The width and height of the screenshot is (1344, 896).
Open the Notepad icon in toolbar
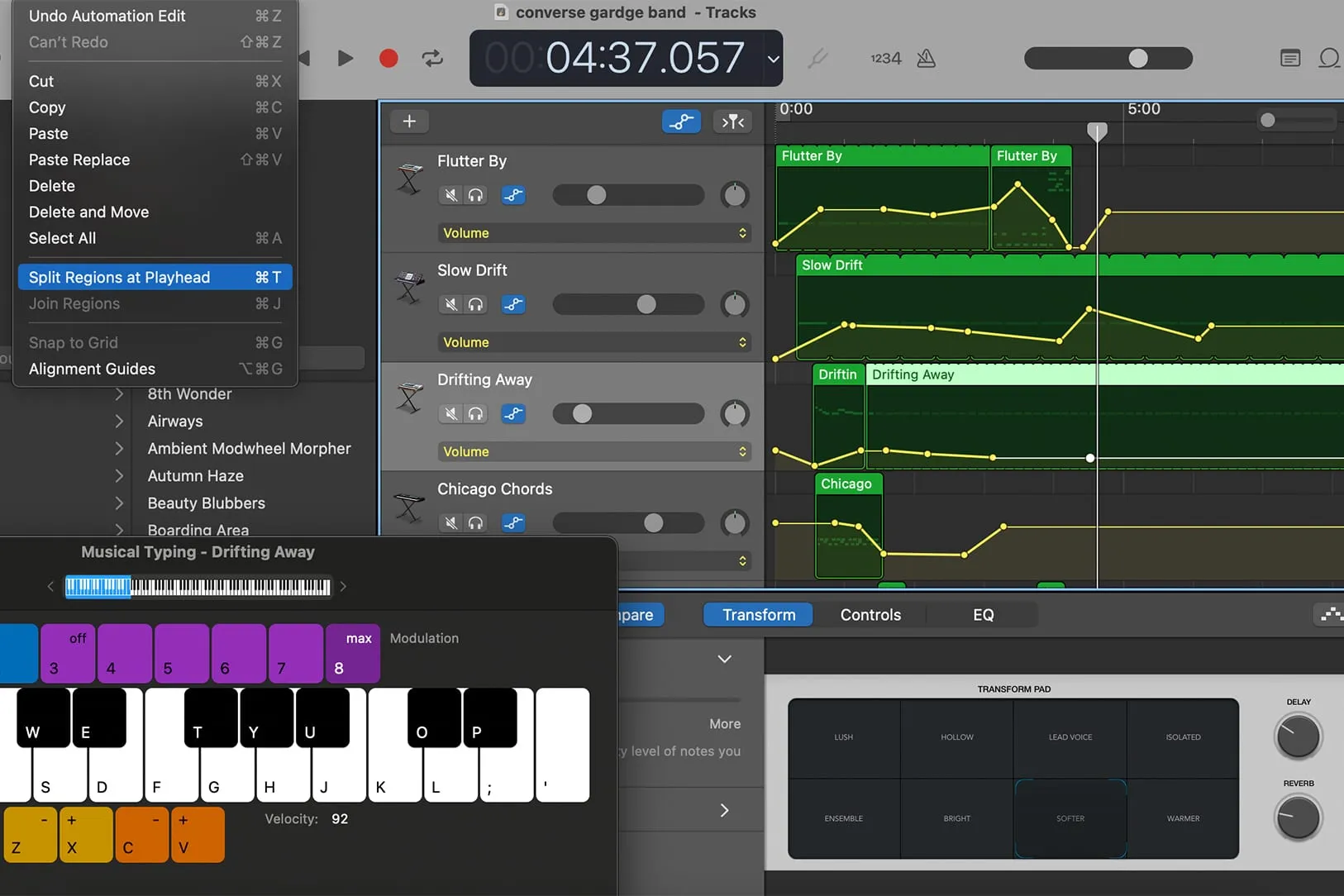[x=1289, y=58]
